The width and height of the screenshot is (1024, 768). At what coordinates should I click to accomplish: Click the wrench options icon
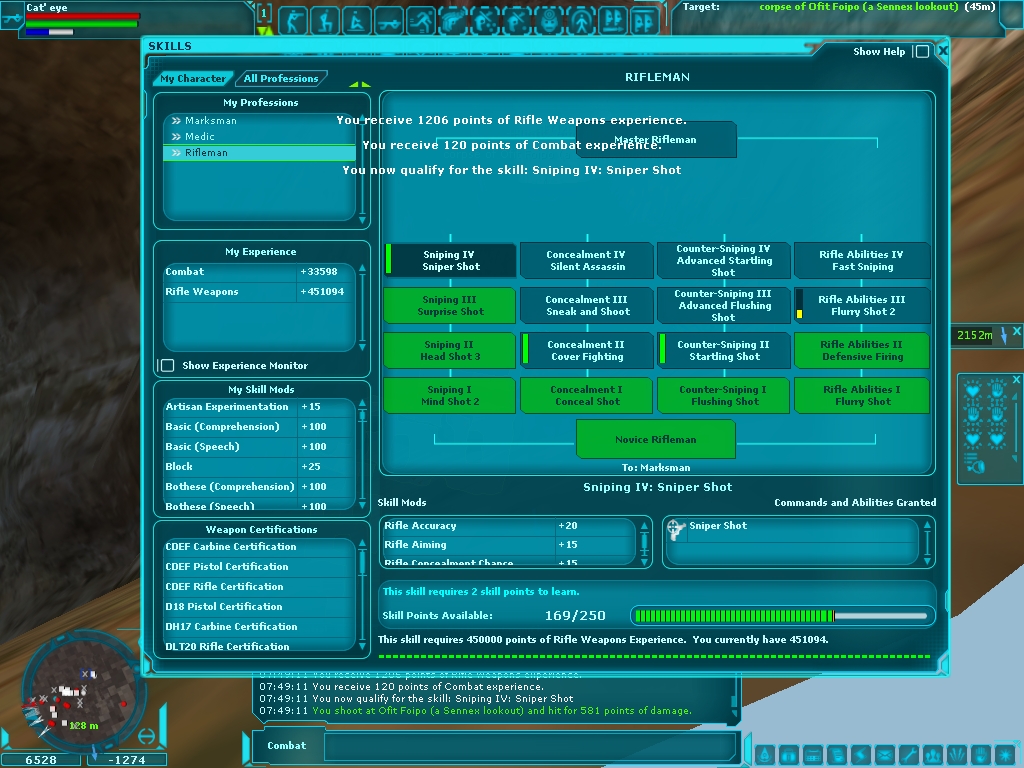pos(909,755)
